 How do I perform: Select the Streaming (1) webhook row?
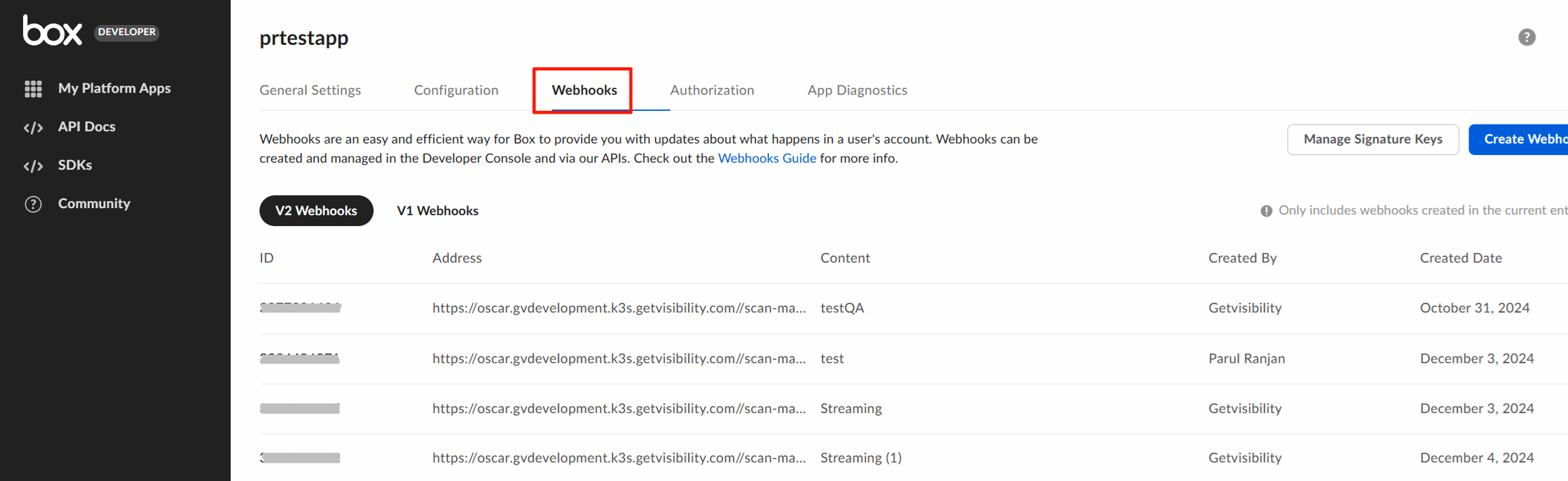pos(861,458)
